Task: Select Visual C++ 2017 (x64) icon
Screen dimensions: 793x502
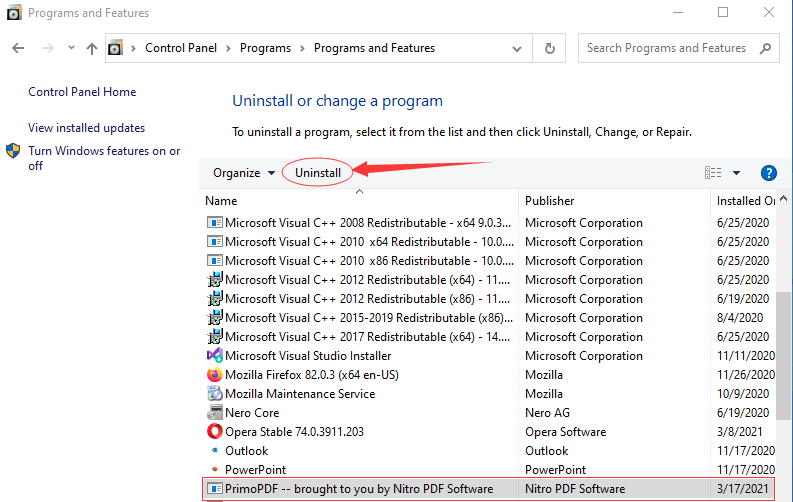Action: pos(215,337)
